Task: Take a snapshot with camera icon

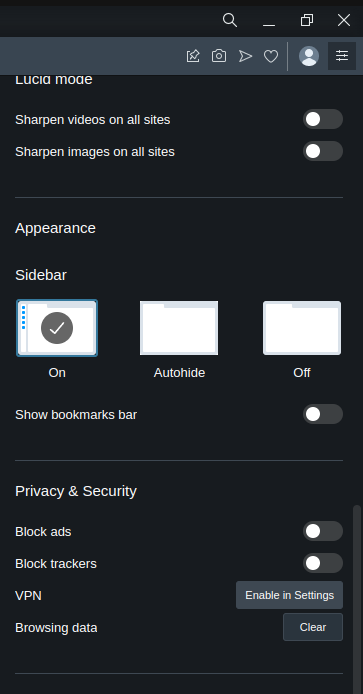Action: coord(219,56)
